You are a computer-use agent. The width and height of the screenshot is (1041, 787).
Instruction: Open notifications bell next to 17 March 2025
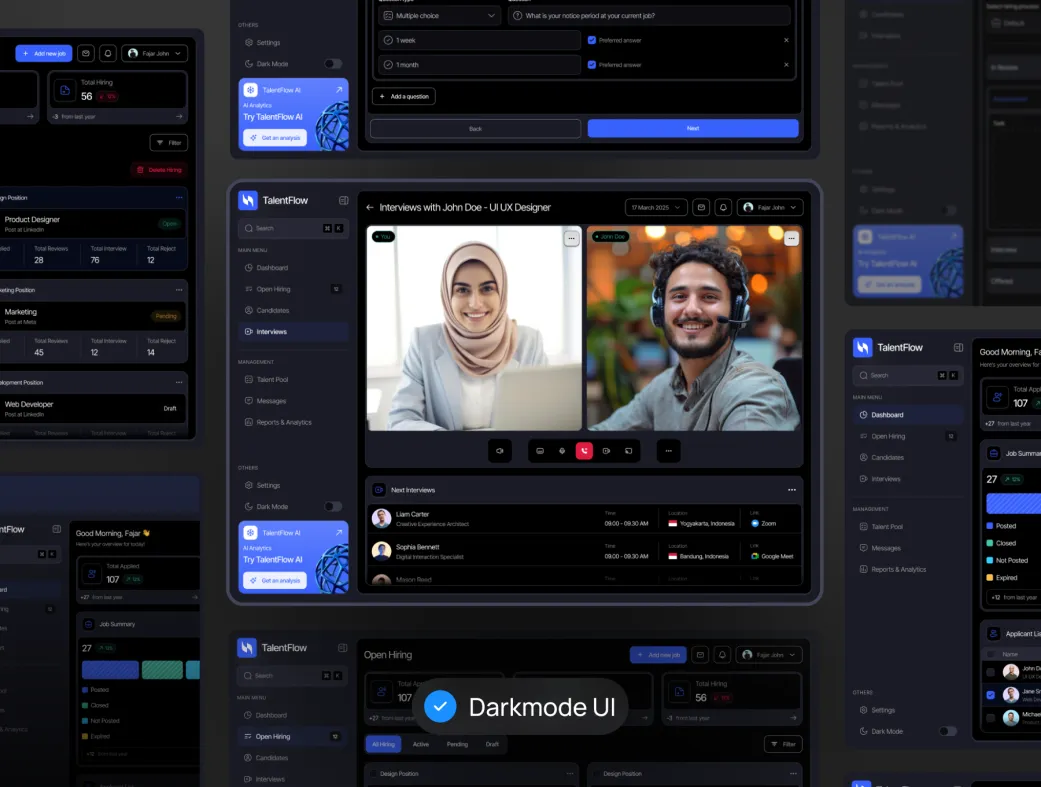tap(722, 207)
